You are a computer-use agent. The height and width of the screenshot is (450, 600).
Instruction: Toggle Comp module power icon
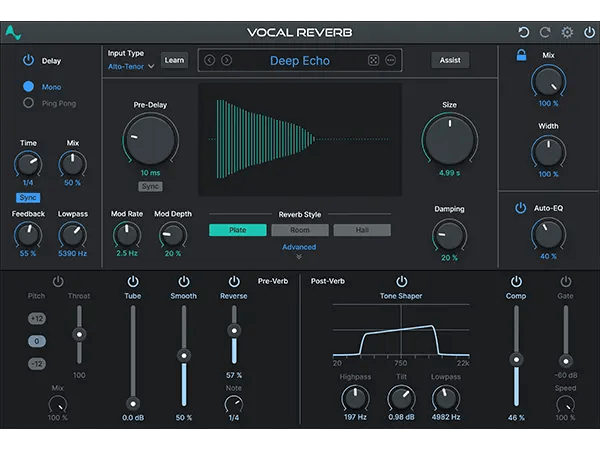(x=516, y=281)
